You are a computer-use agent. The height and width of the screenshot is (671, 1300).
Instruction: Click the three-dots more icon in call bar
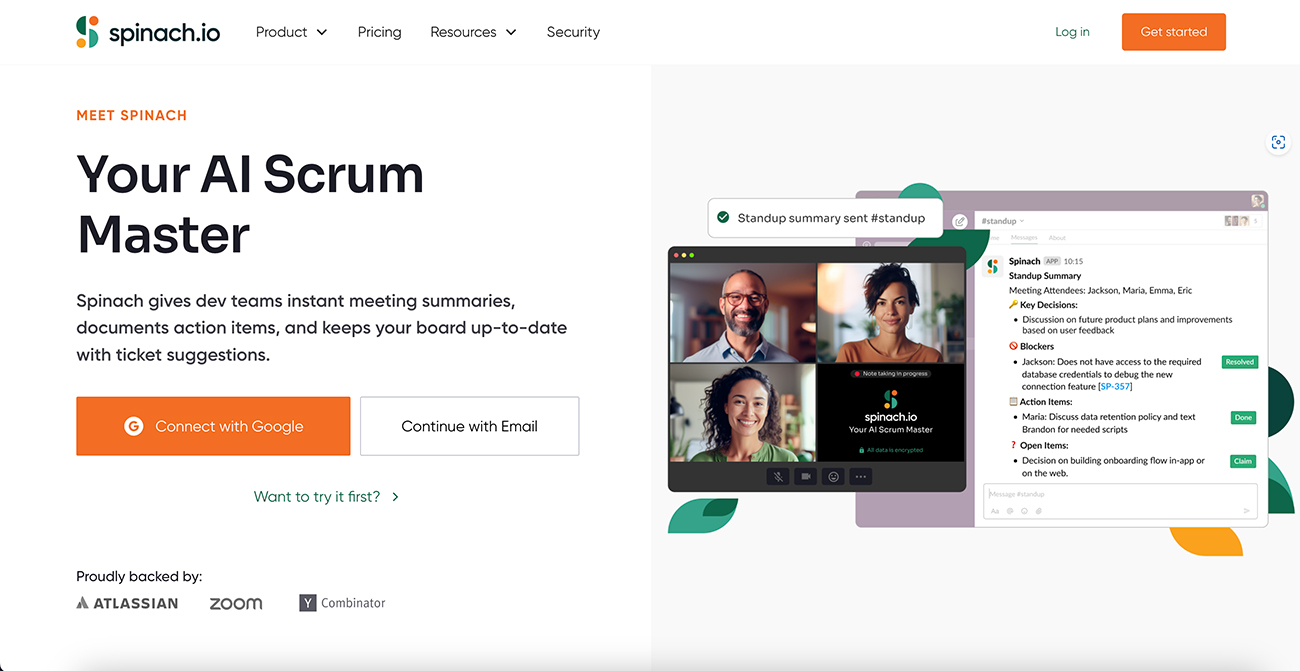[x=861, y=477]
